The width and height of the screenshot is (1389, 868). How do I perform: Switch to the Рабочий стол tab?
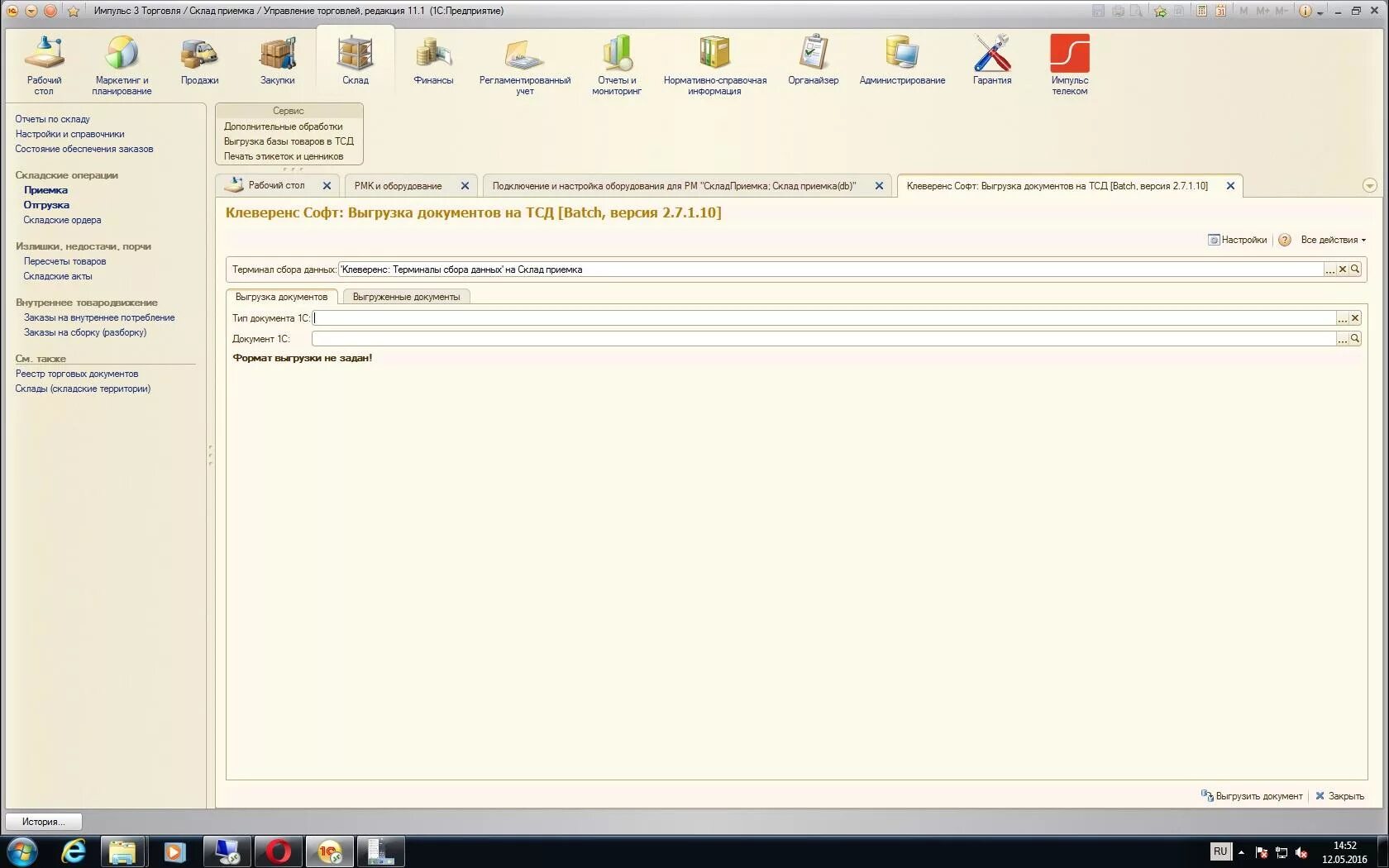point(276,185)
